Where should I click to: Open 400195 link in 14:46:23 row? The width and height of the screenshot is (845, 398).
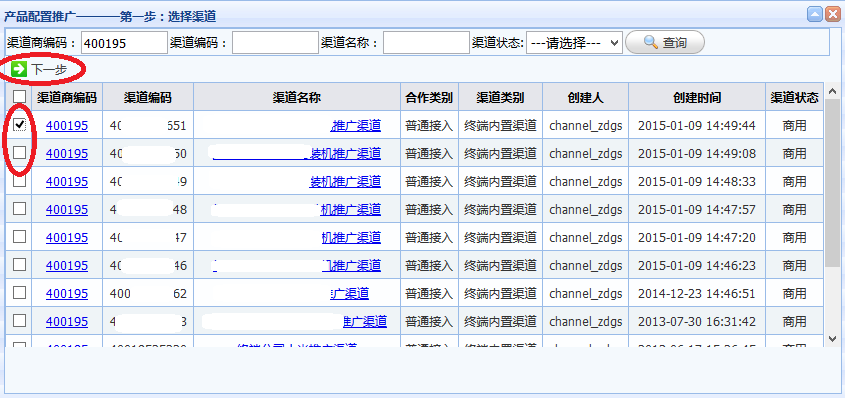[x=67, y=265]
